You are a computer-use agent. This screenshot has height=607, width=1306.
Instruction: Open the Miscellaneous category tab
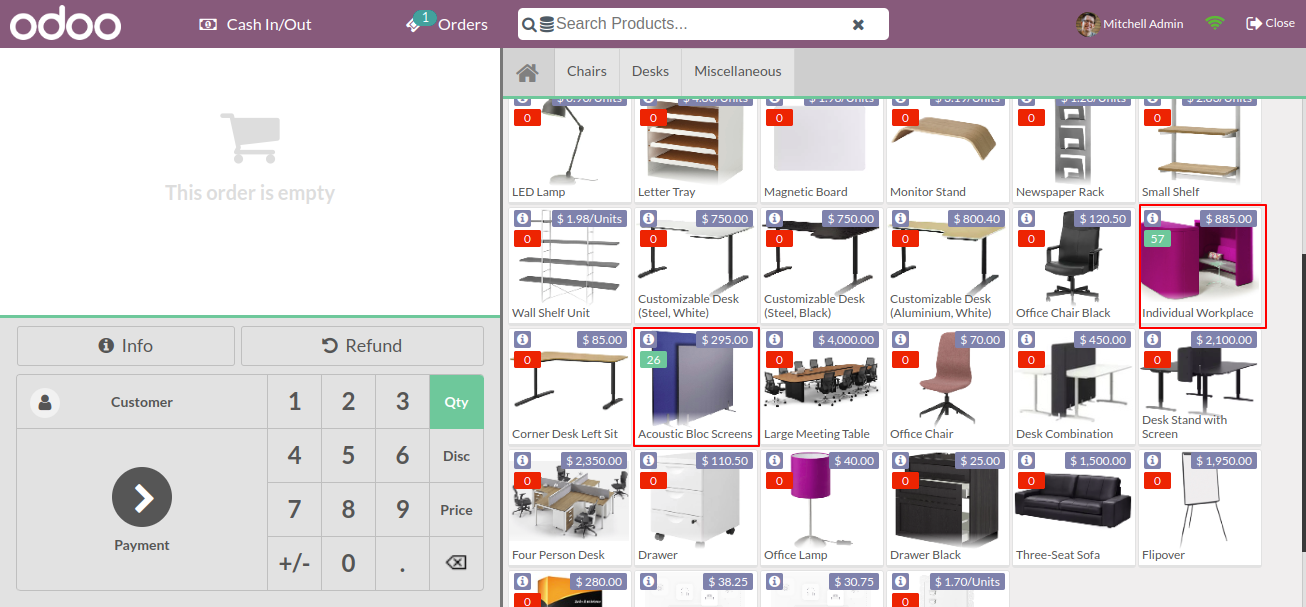tap(738, 72)
